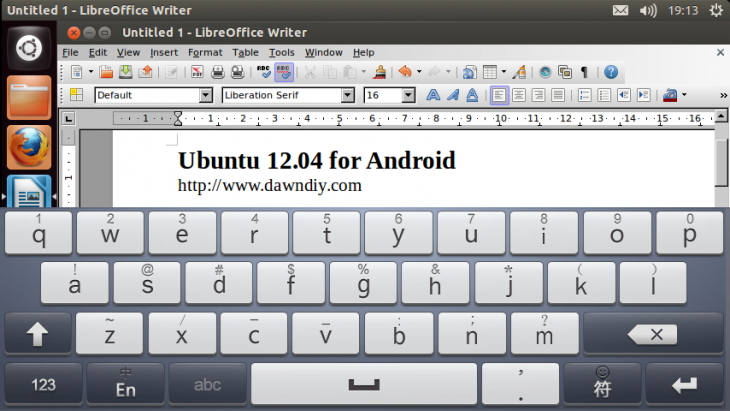Screen dimensions: 730x411
Task: Open the Edit menu
Action: click(x=98, y=53)
